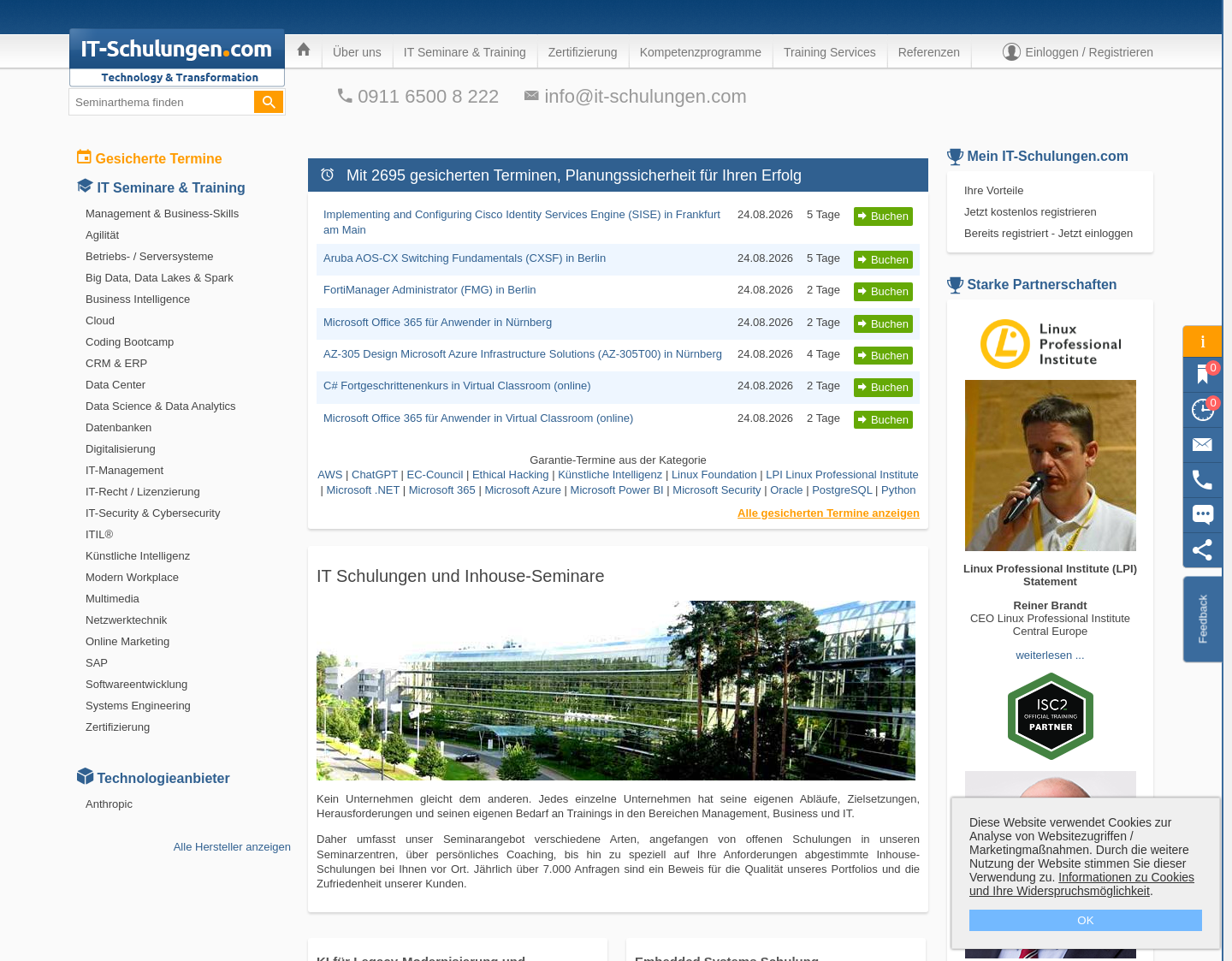This screenshot has width=1232, height=961.
Task: Open Anthropic under Technologieanbieter
Action: [109, 804]
